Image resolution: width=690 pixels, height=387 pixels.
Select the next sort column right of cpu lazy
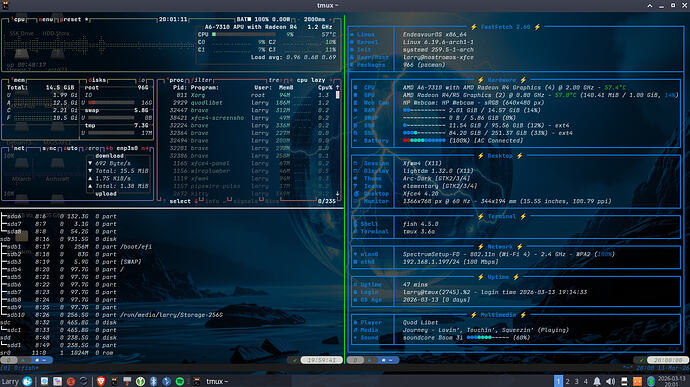pyautogui.click(x=330, y=80)
